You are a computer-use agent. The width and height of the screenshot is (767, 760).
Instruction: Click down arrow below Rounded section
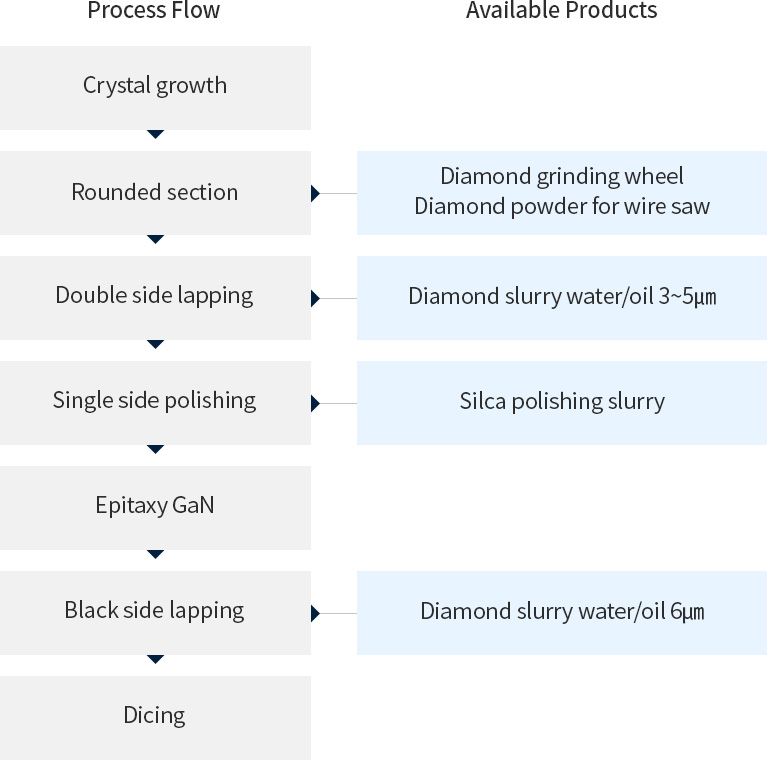coord(155,240)
